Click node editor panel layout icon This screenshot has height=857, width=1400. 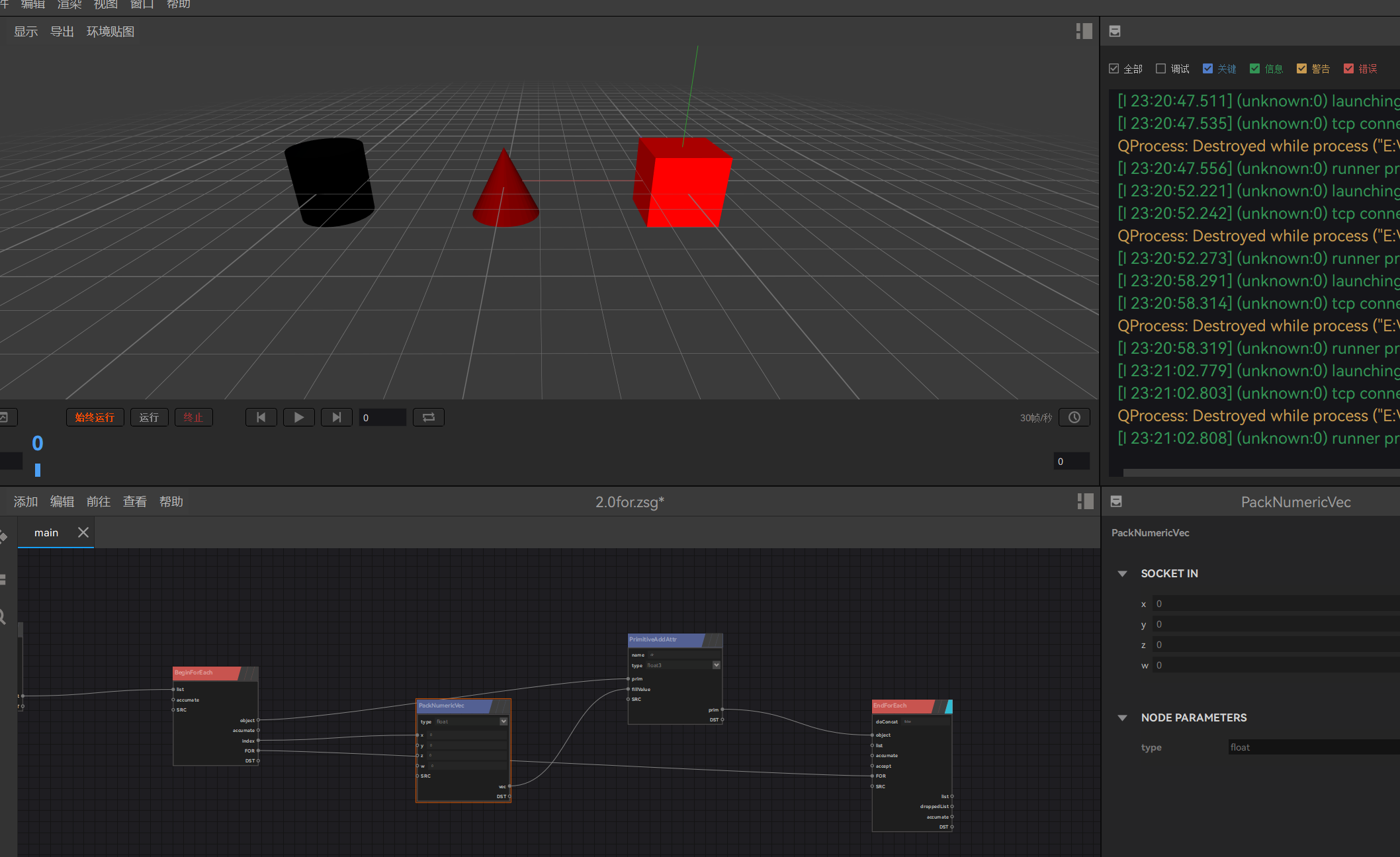point(1085,501)
